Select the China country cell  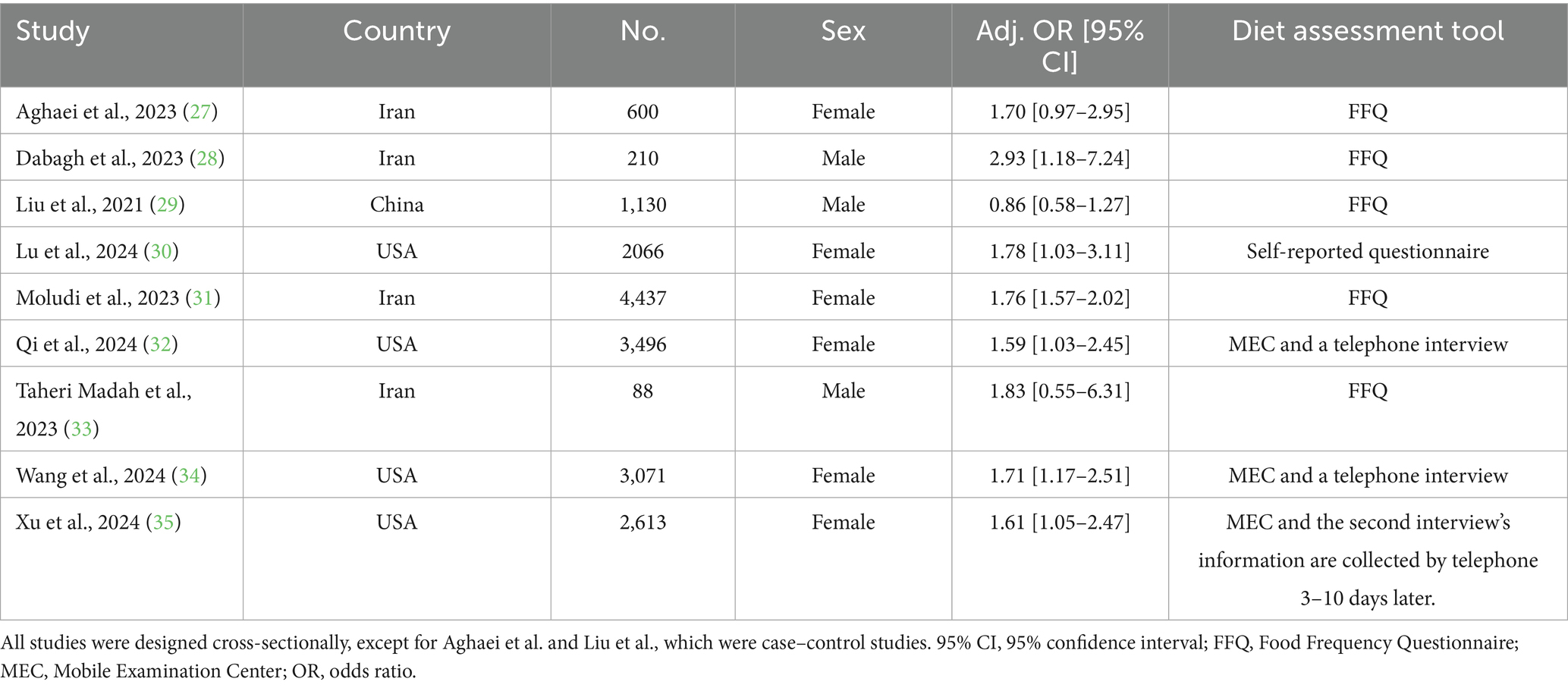(396, 205)
